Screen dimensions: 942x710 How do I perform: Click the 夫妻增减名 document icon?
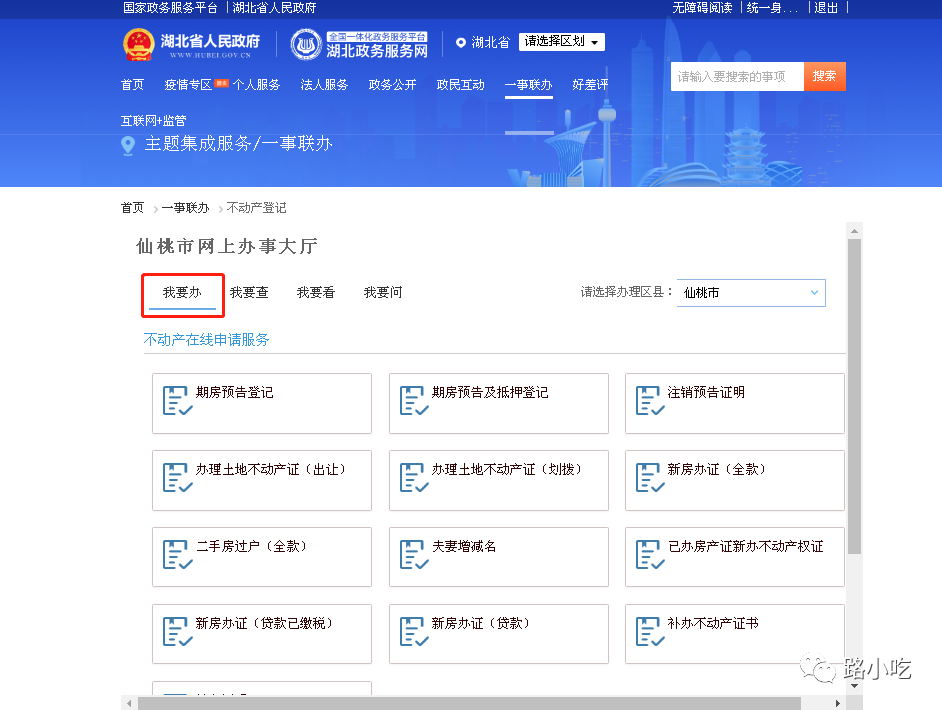414,554
